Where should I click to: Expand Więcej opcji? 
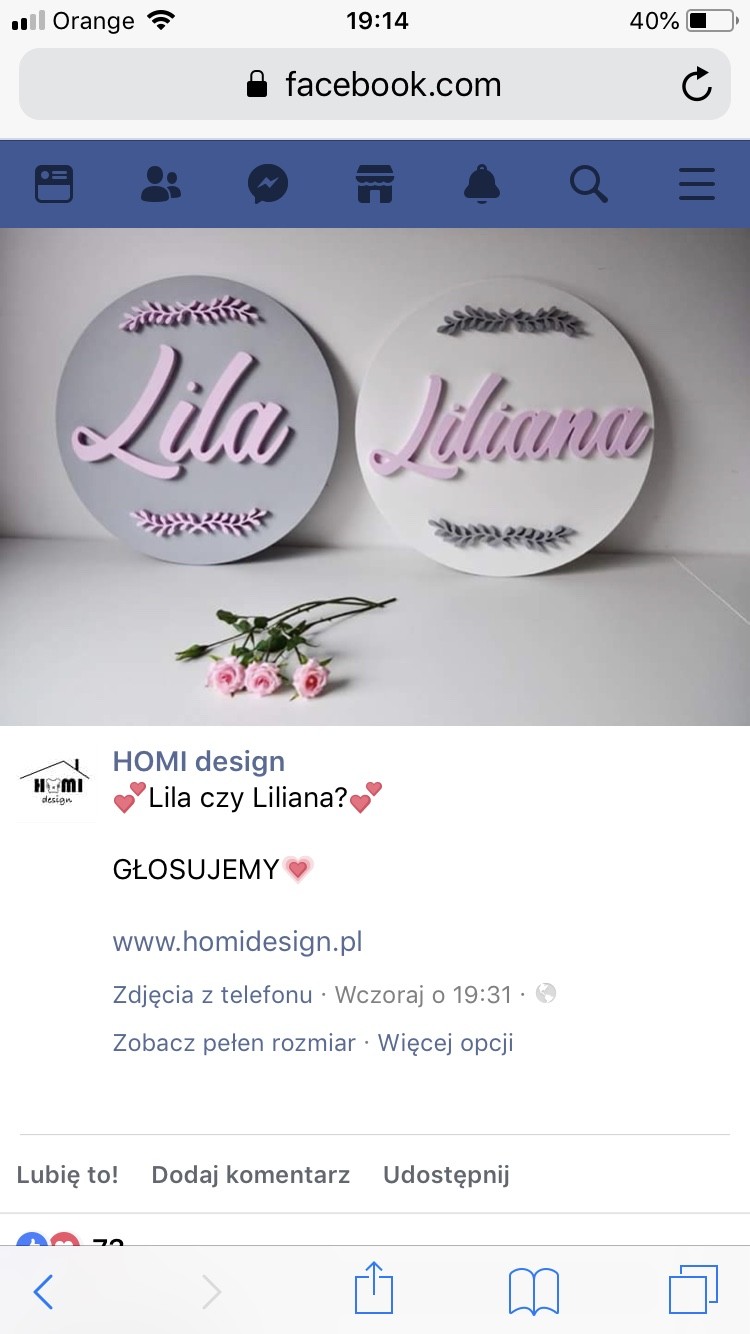[x=445, y=1043]
